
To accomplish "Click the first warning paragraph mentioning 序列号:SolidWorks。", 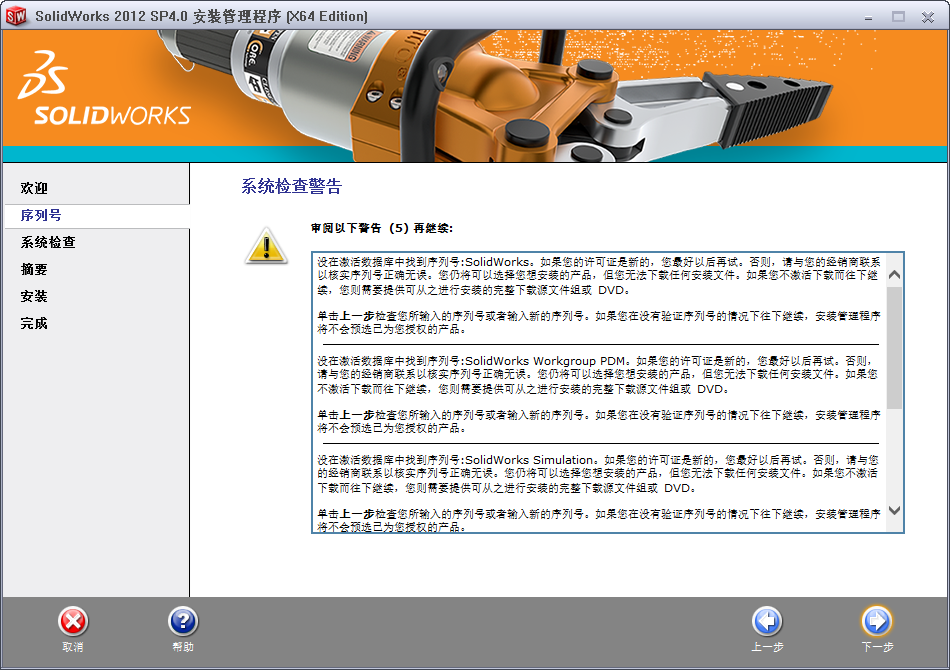I will click(598, 276).
